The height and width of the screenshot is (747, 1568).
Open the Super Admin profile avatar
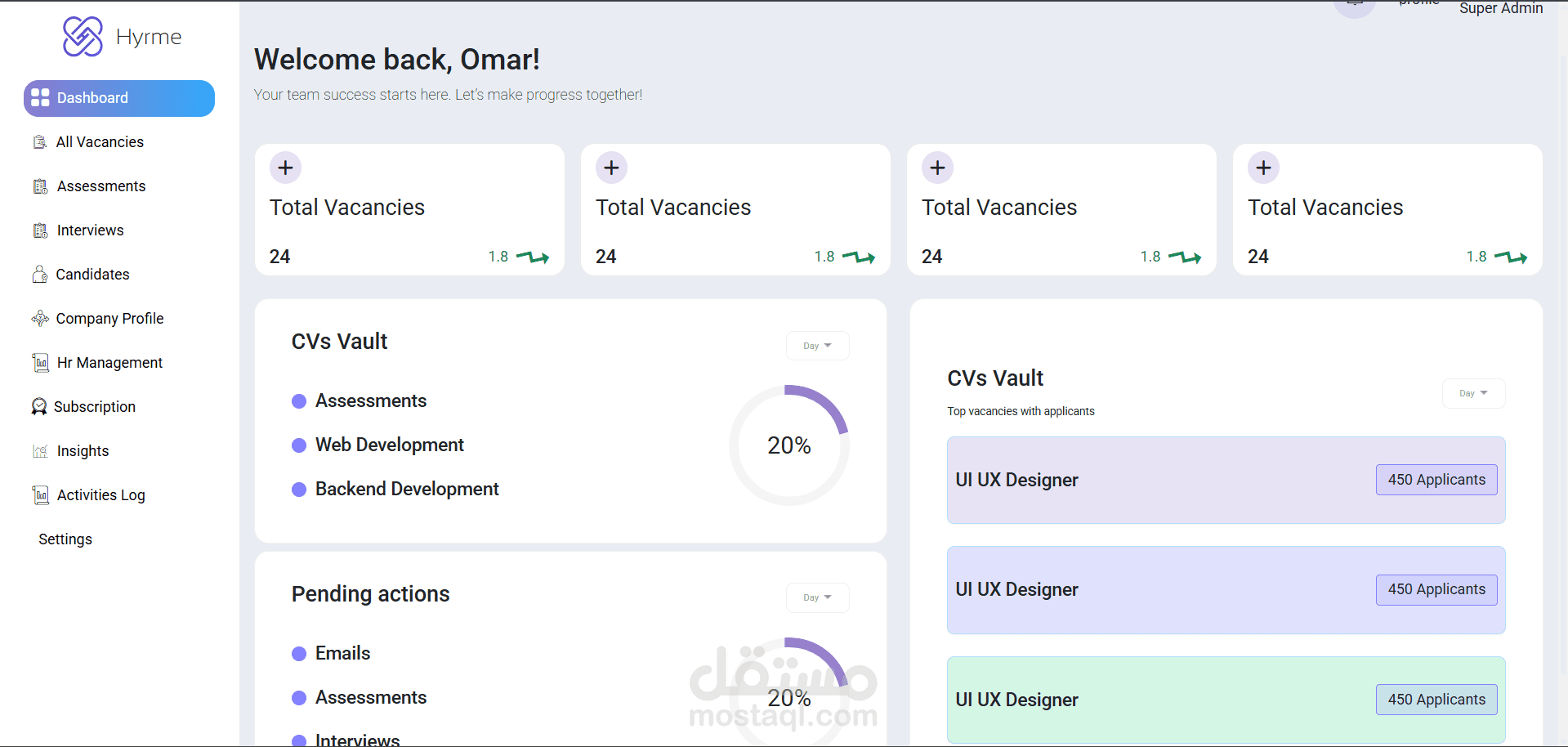[1354, 7]
